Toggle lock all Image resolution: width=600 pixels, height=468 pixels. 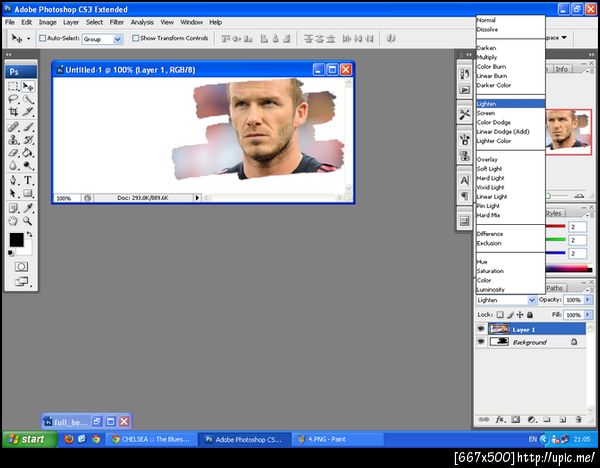(530, 315)
